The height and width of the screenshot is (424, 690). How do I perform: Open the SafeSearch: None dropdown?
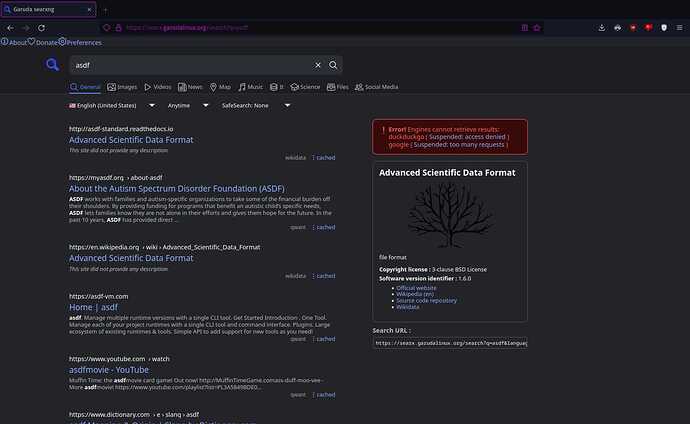(256, 106)
